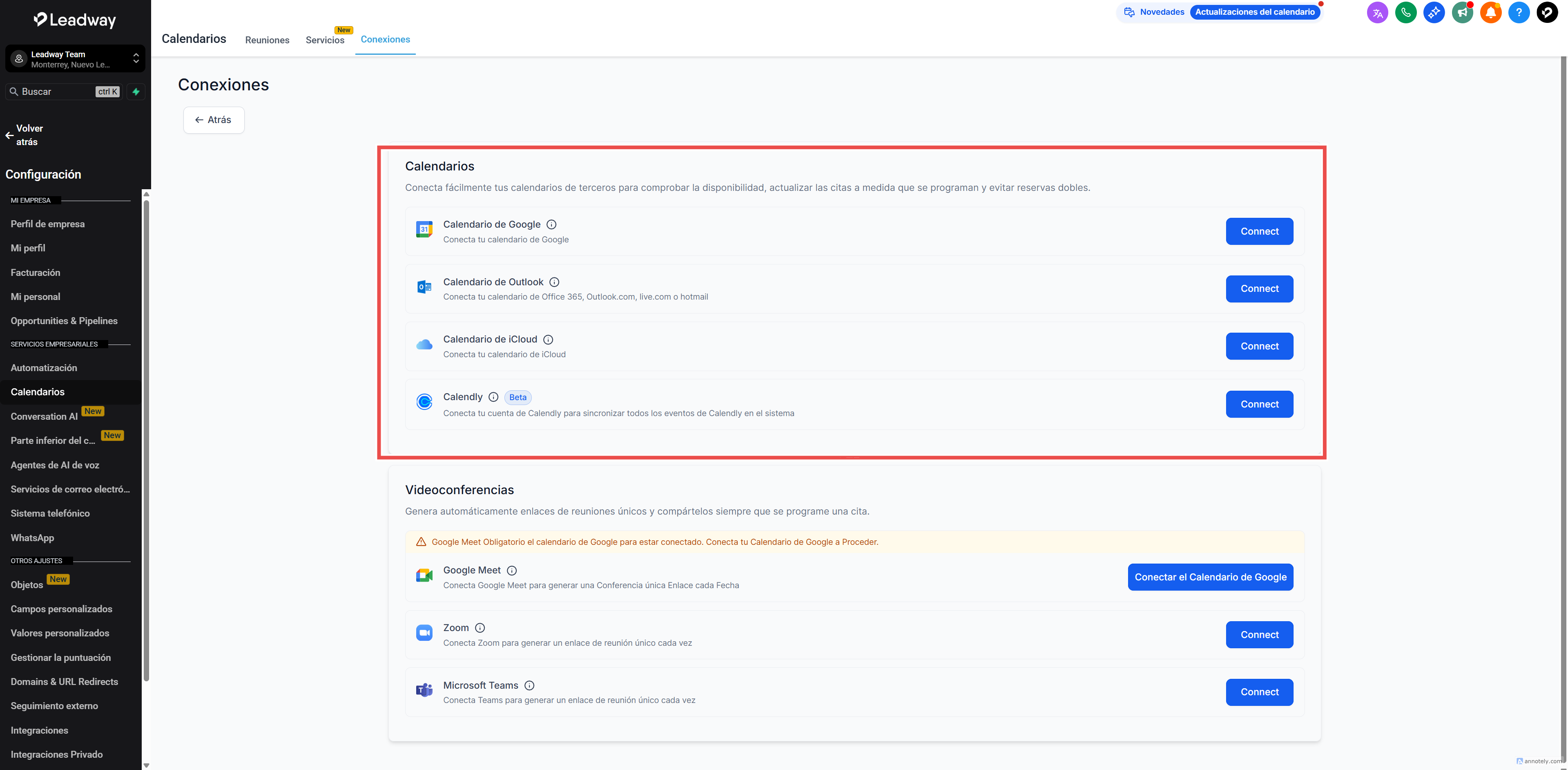
Task: Open the orange notifications bell
Action: pos(1490,12)
